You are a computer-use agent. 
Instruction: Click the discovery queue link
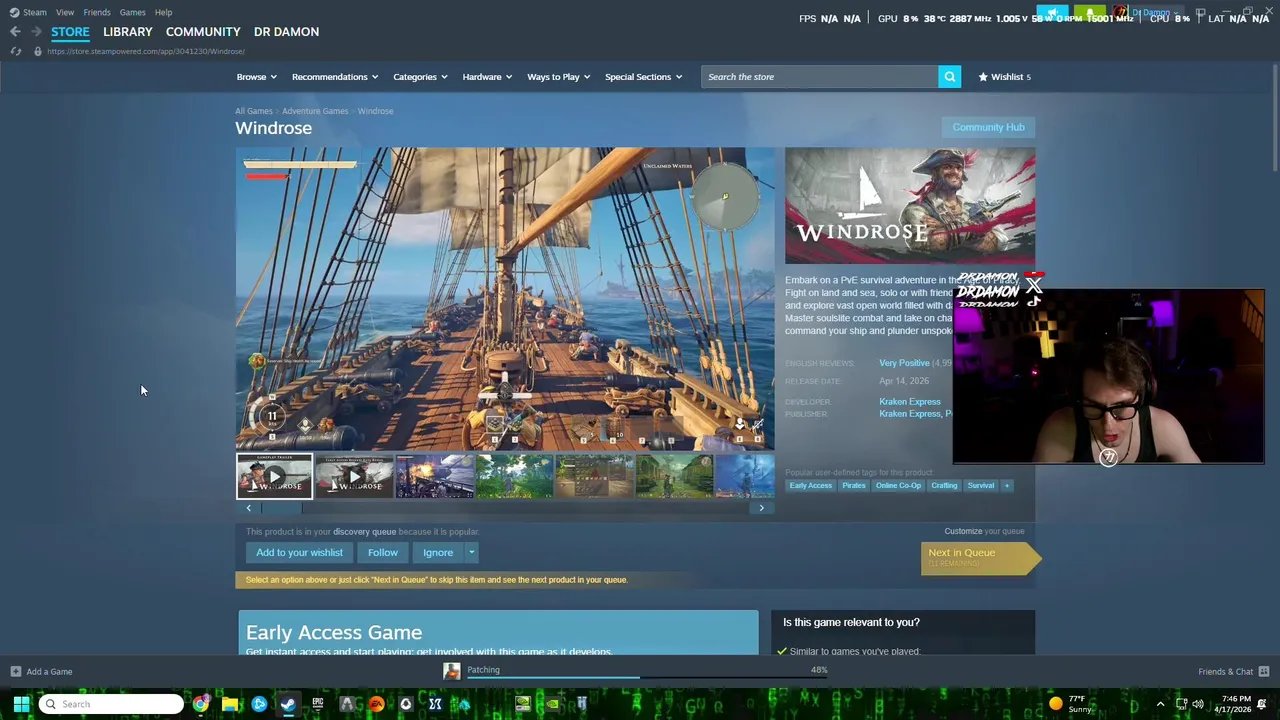click(x=364, y=532)
